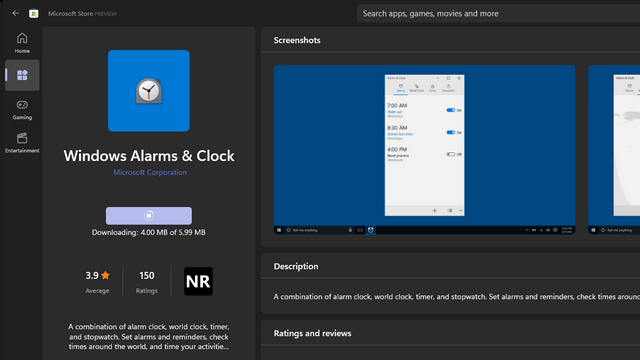Click the description paragraph in Description panel
This screenshot has width=640, height=360.
[x=457, y=297]
